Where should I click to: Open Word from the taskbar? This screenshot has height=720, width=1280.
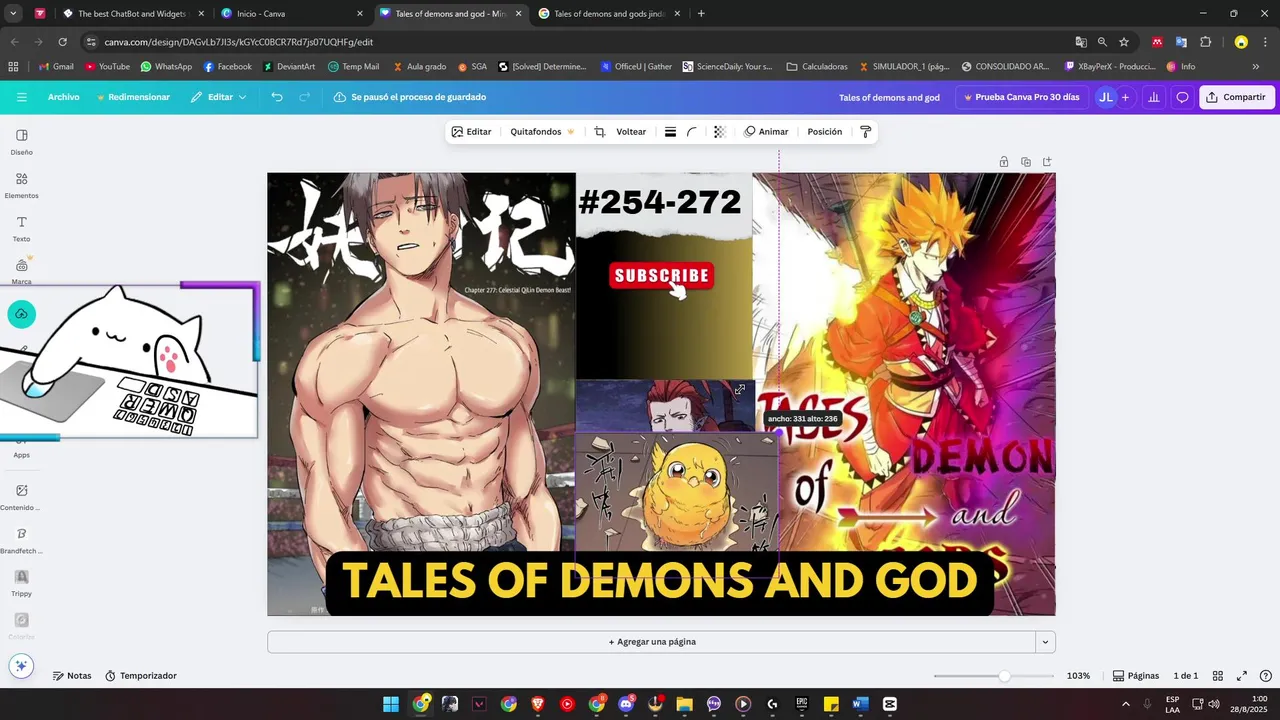tap(861, 704)
